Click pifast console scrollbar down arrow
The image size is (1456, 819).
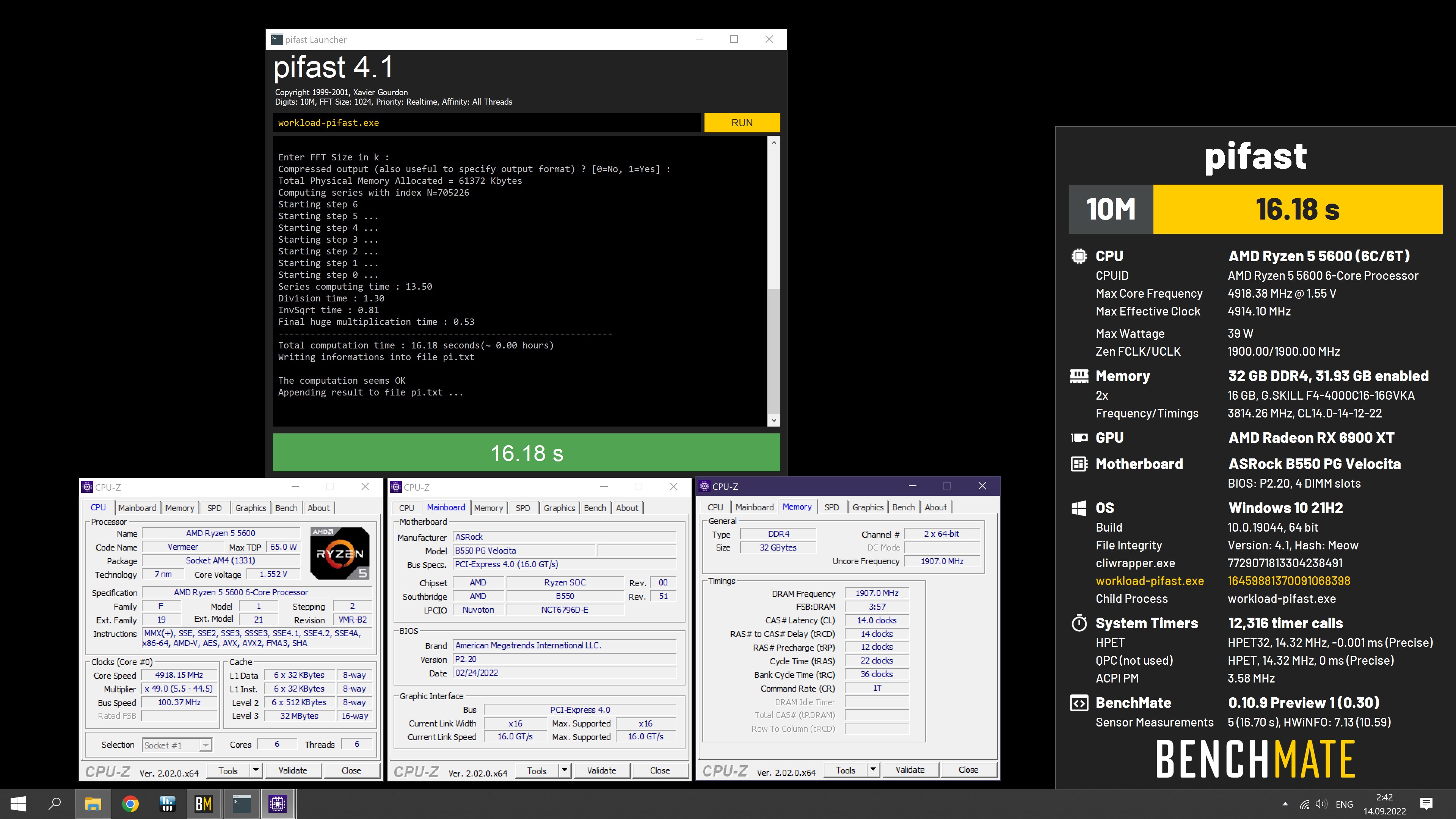pyautogui.click(x=774, y=420)
